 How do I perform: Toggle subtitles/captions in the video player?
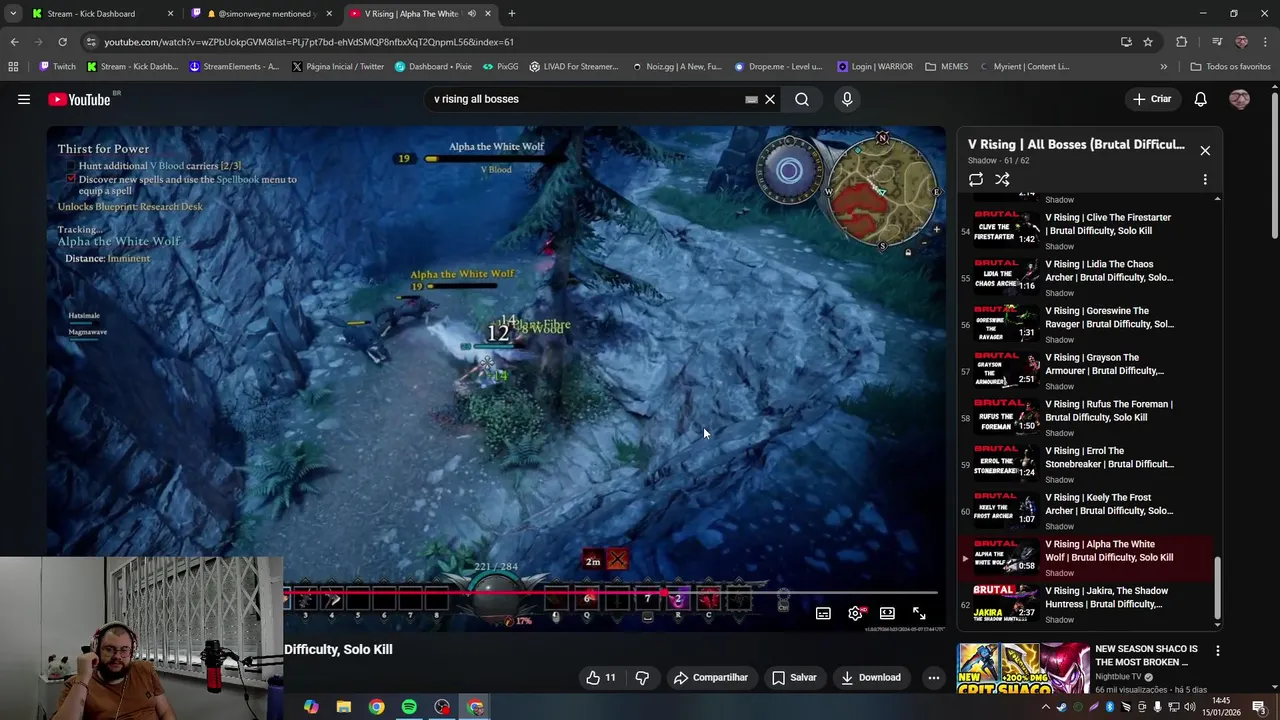tap(823, 613)
